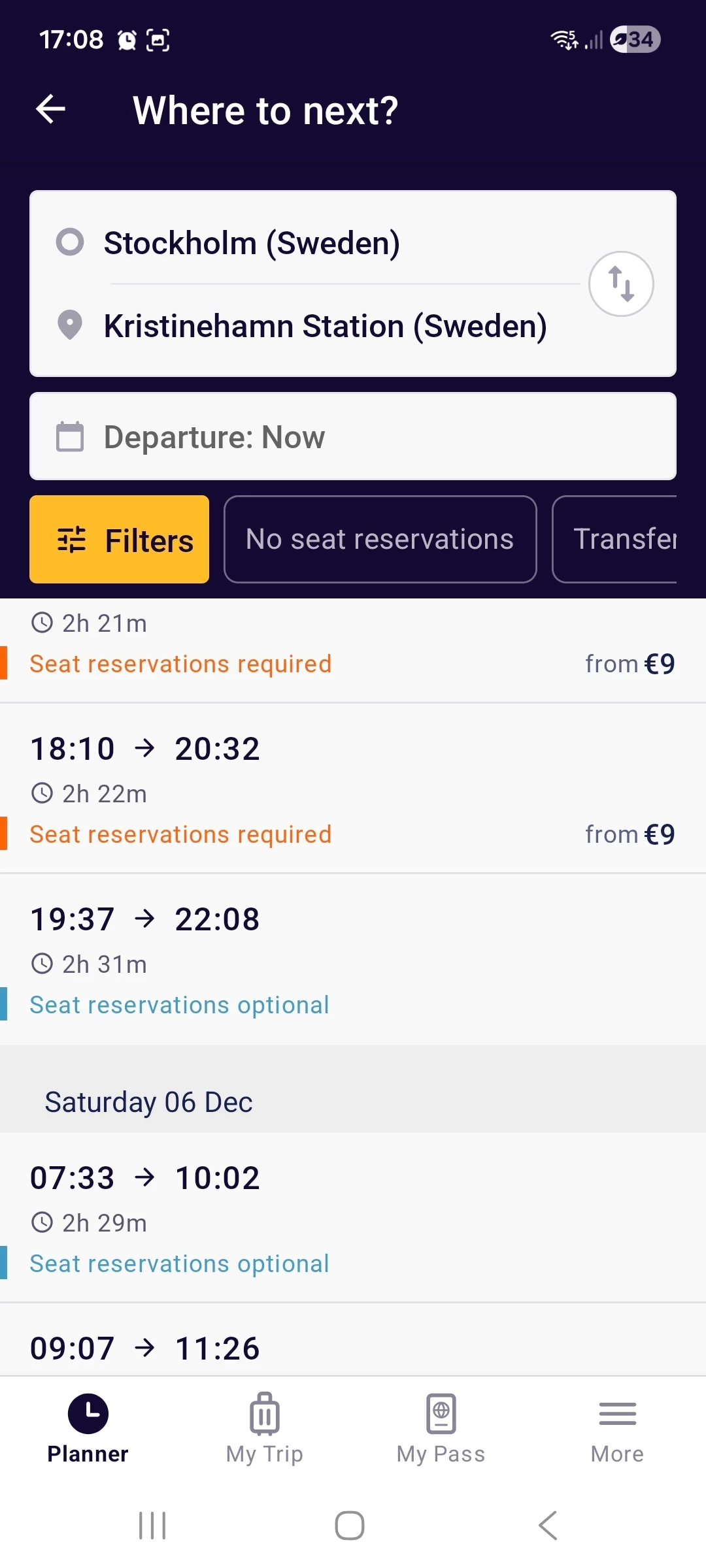Viewport: 706px width, 1568px height.
Task: Tap the calendar icon beside Departure
Action: coord(70,436)
